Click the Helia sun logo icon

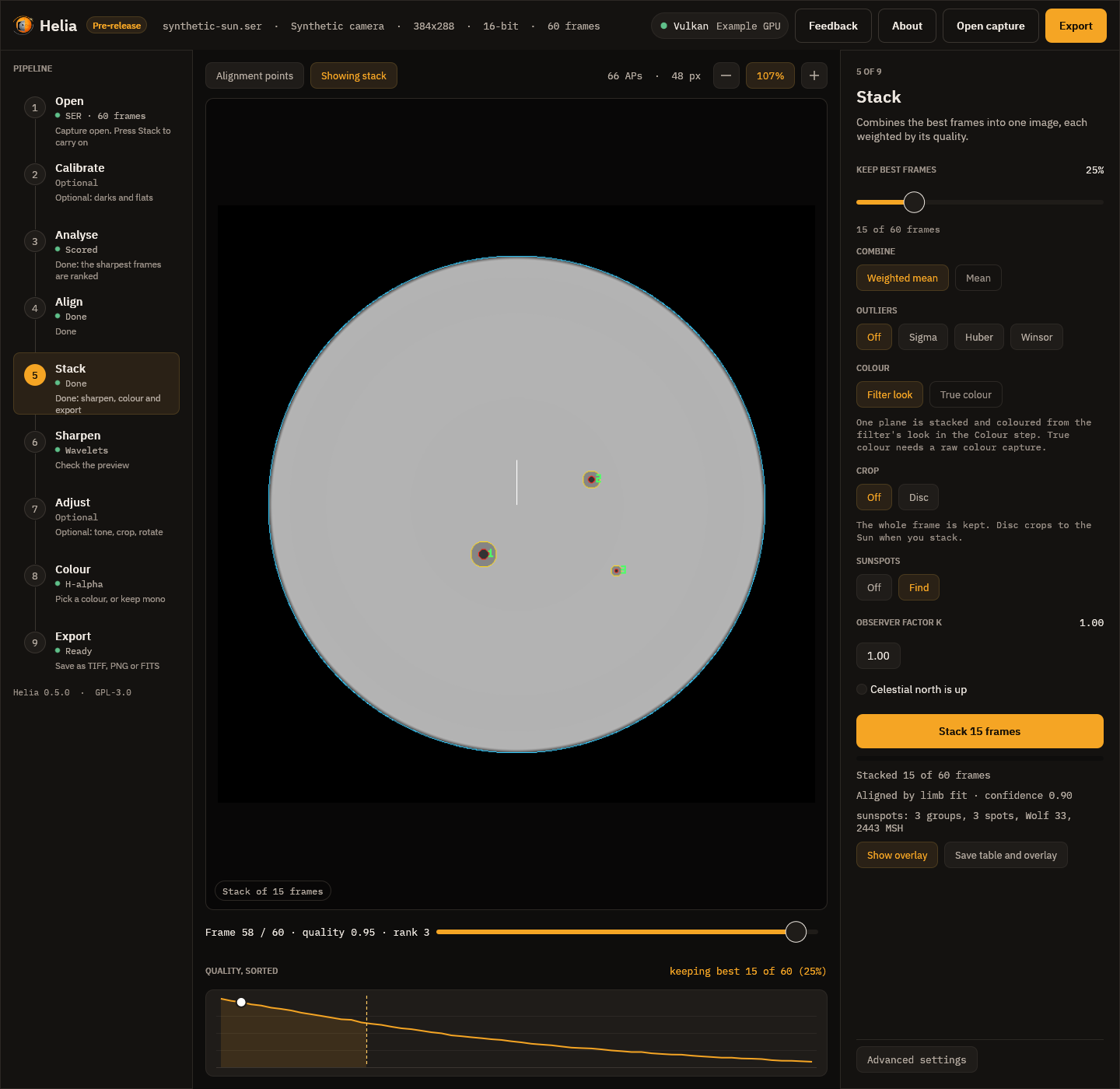point(23,26)
